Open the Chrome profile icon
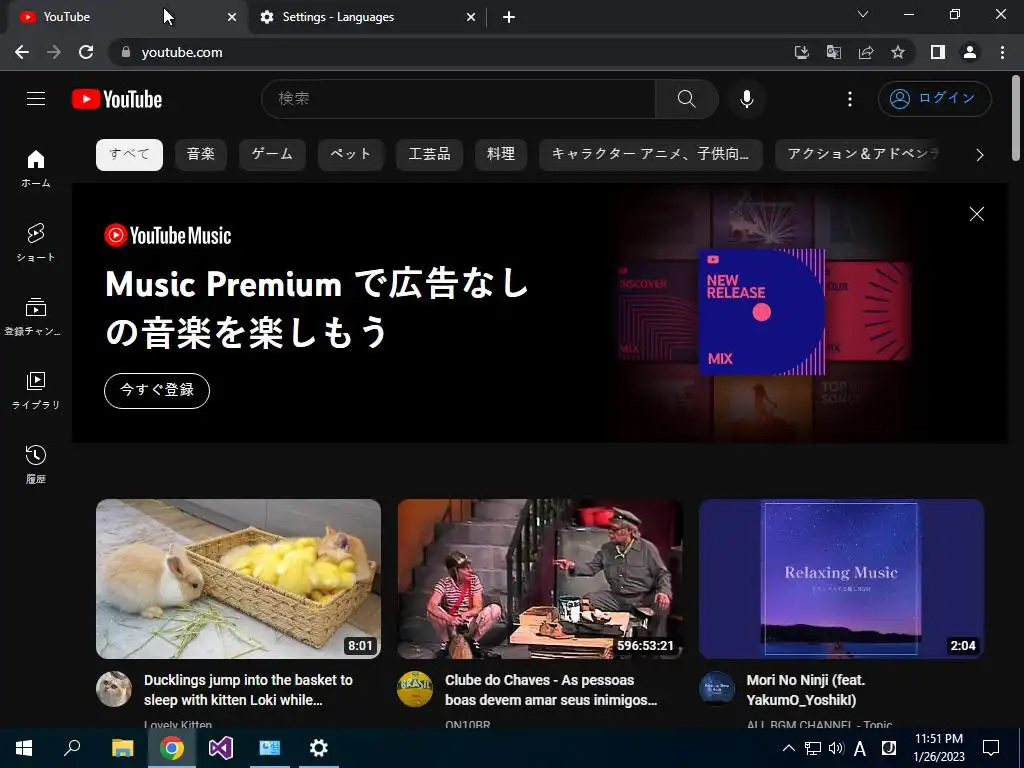The image size is (1024, 768). click(970, 52)
